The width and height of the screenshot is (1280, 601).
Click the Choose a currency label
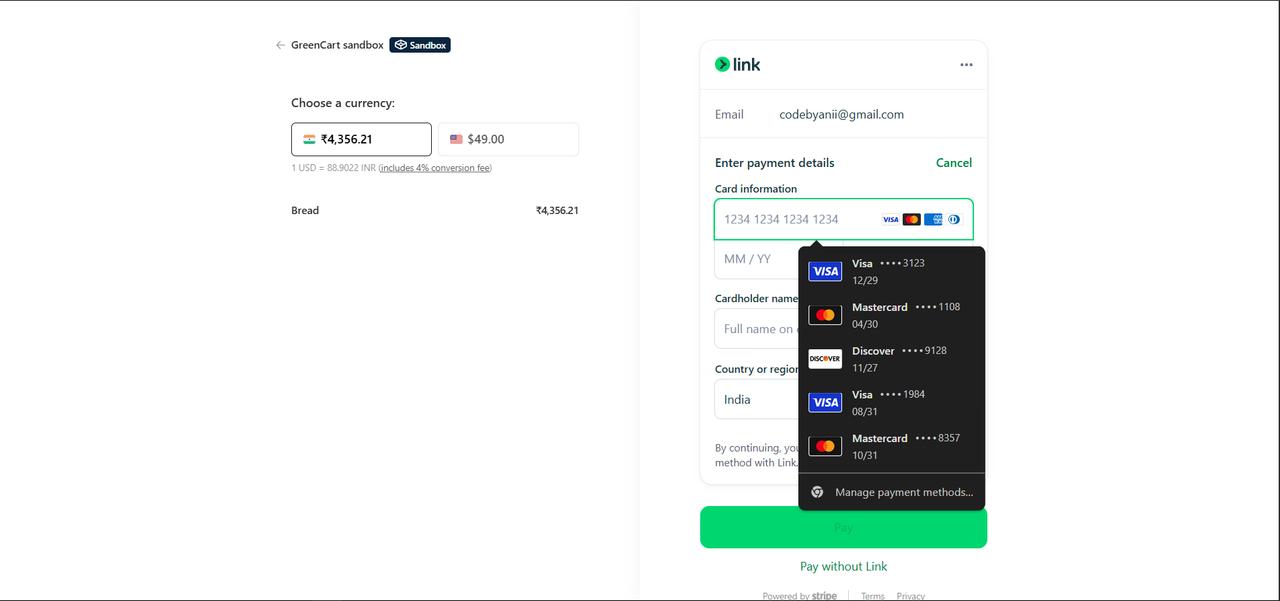coord(343,103)
